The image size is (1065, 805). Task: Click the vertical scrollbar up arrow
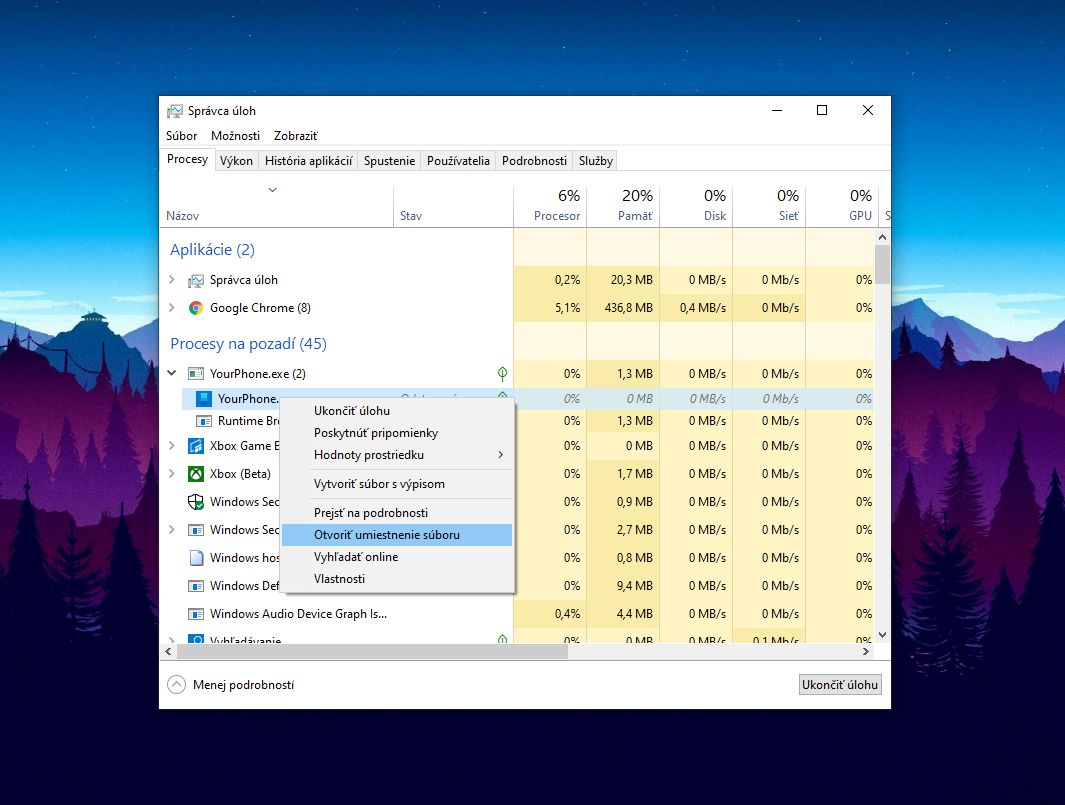[882, 237]
